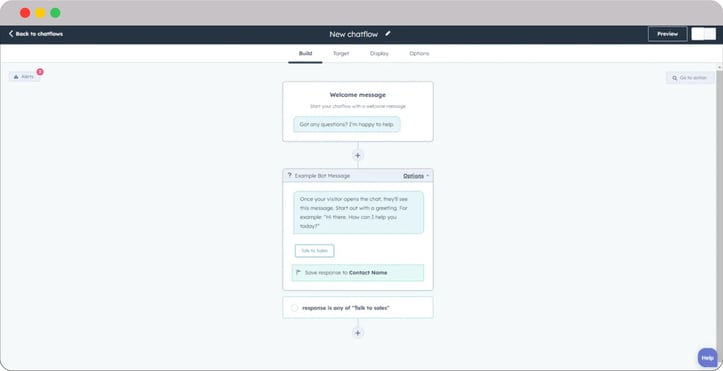
Task: Open the 'response is any of Talk to sales' branch
Action: (357, 307)
